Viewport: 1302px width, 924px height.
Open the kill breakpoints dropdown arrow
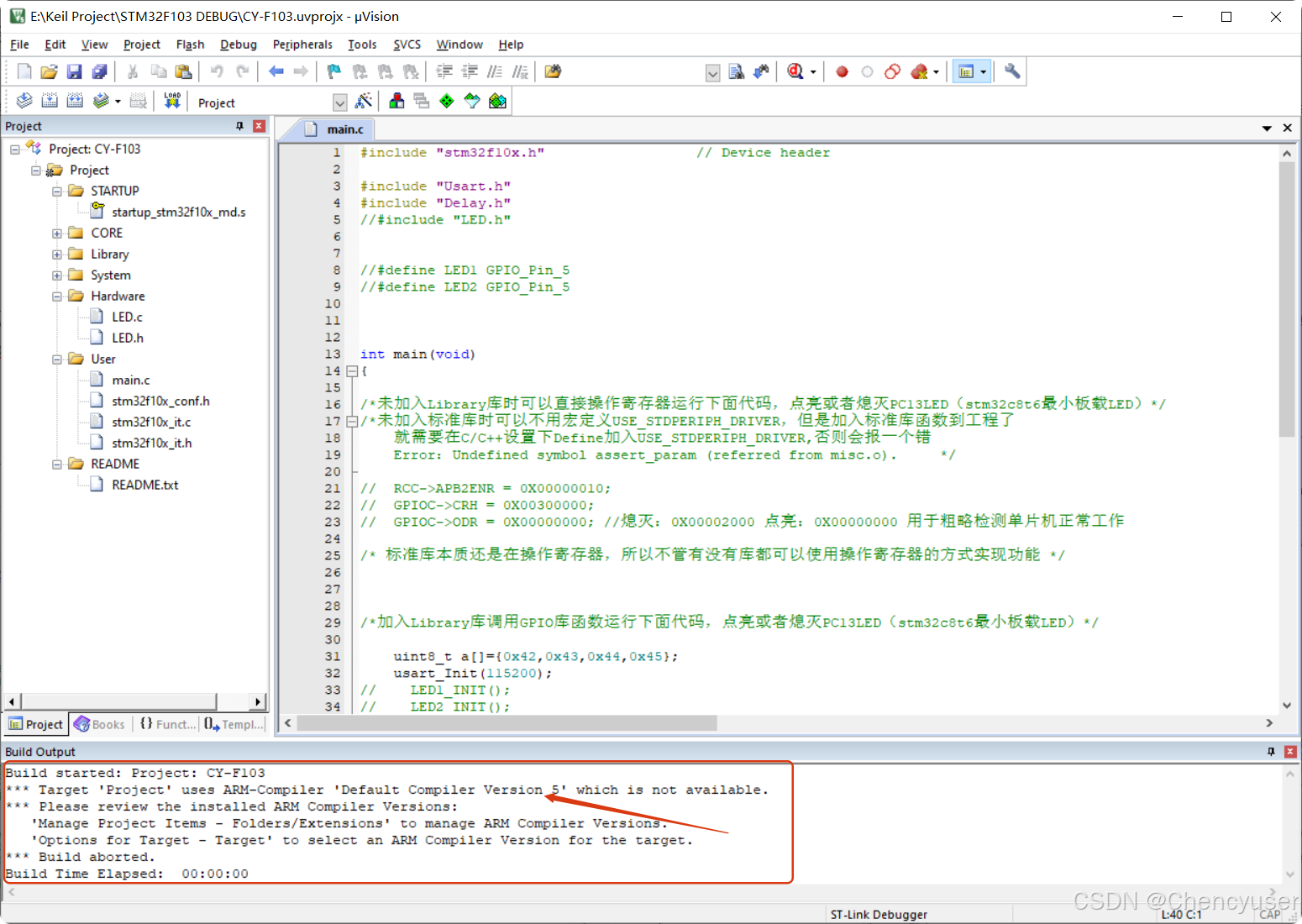(936, 72)
